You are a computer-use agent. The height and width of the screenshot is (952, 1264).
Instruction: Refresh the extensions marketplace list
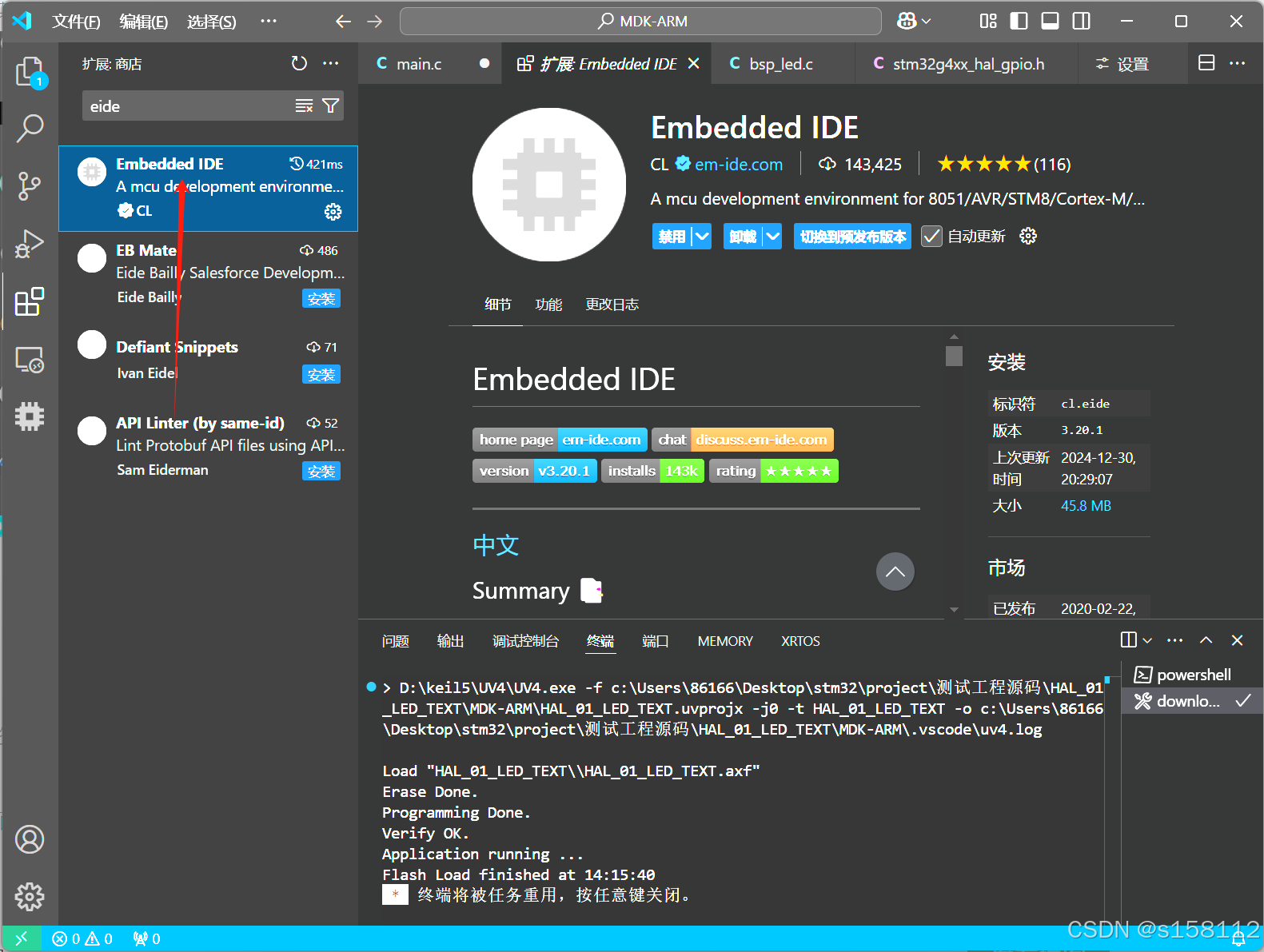click(x=299, y=63)
